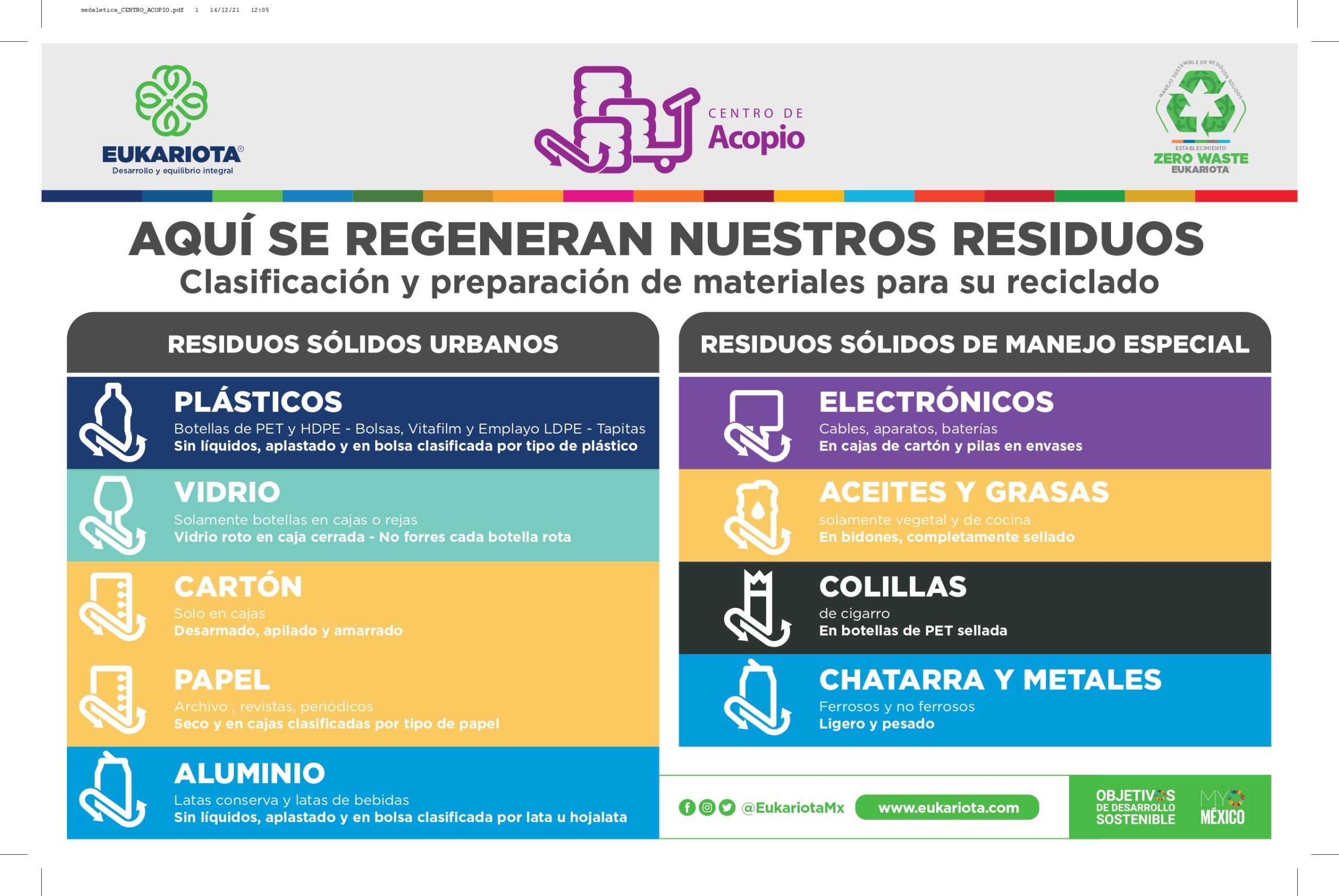This screenshot has width=1339, height=896.
Task: Click the Eukariota green clover logo
Action: click(172, 101)
